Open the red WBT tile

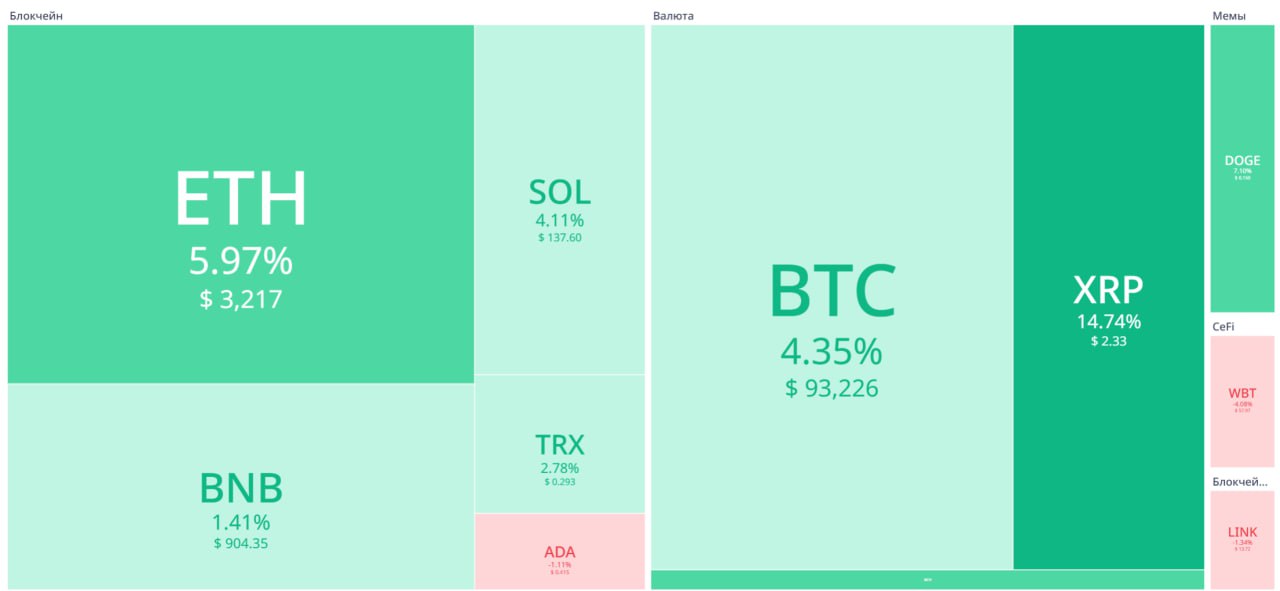1242,400
